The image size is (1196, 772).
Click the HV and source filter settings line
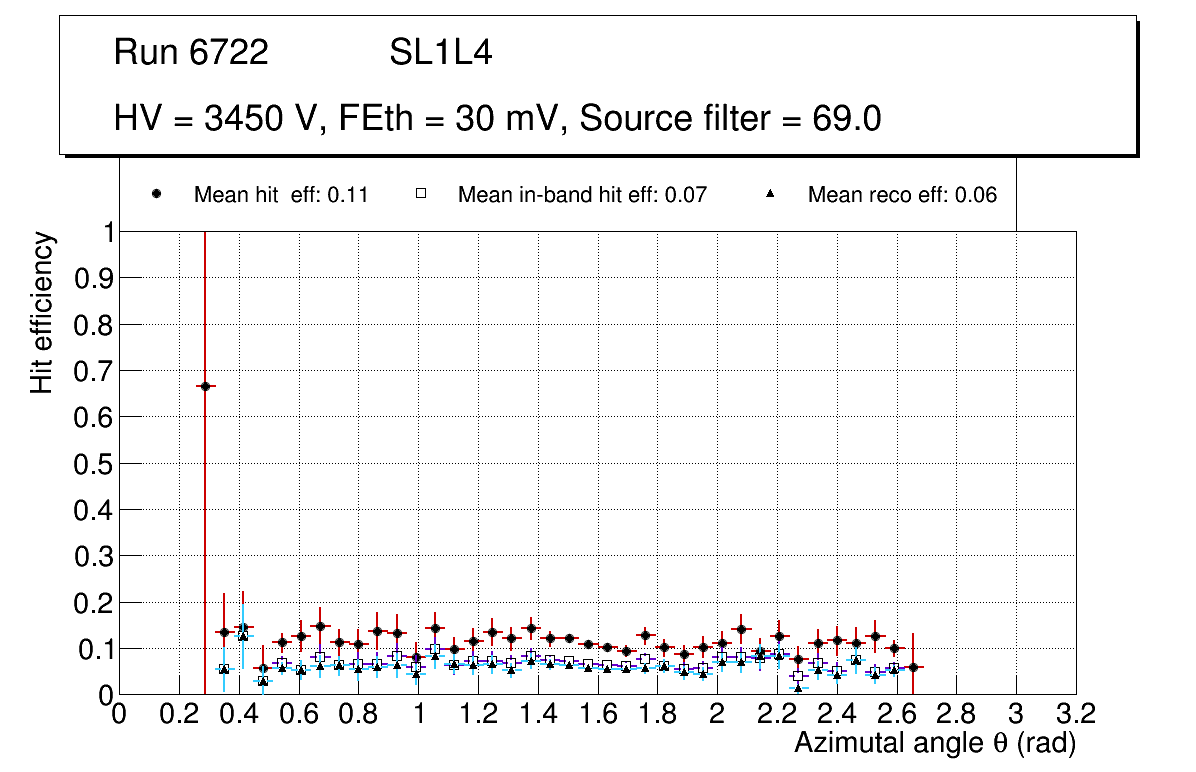coord(497,119)
